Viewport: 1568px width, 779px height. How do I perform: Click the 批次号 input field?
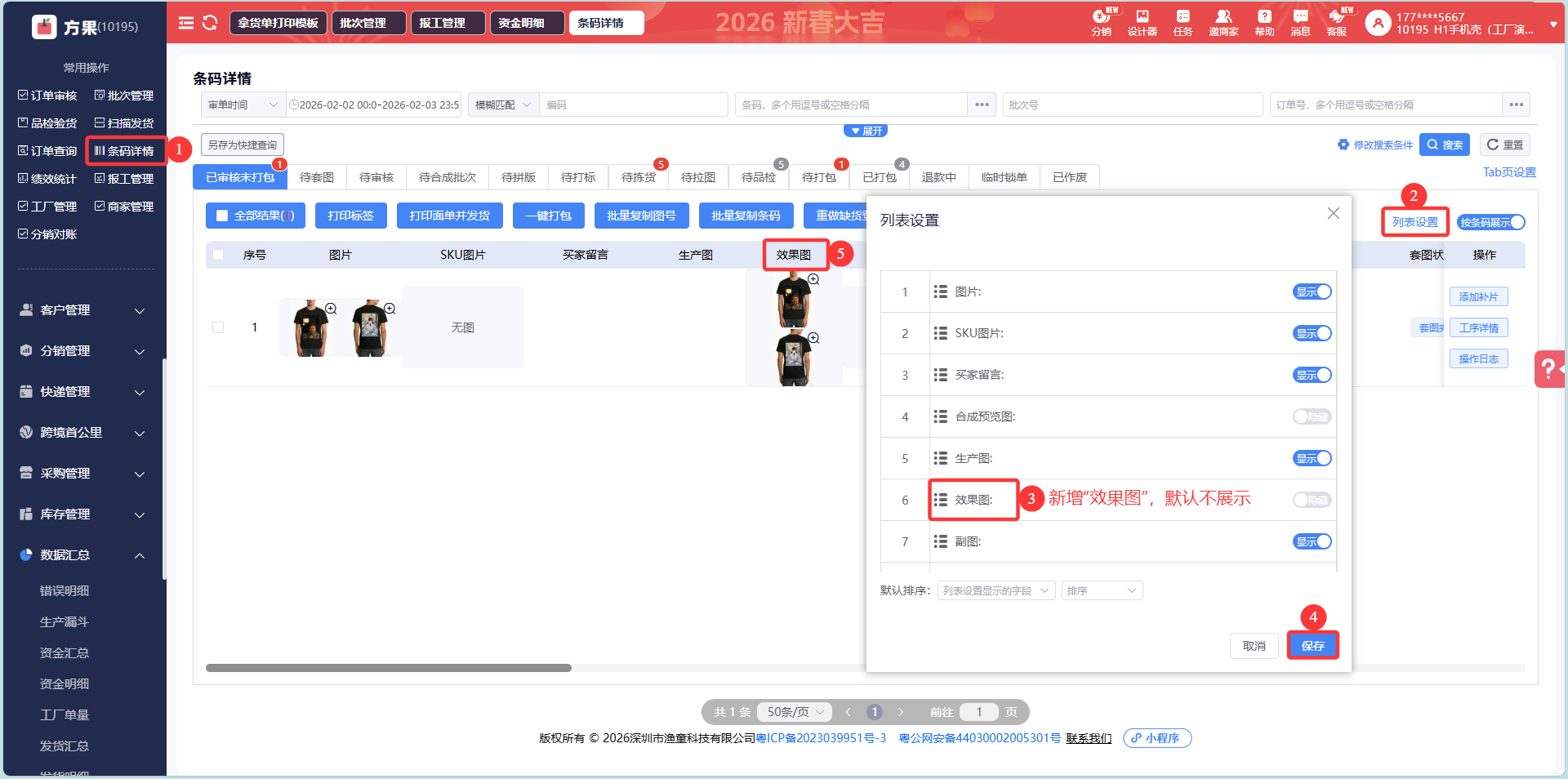[x=1133, y=105]
